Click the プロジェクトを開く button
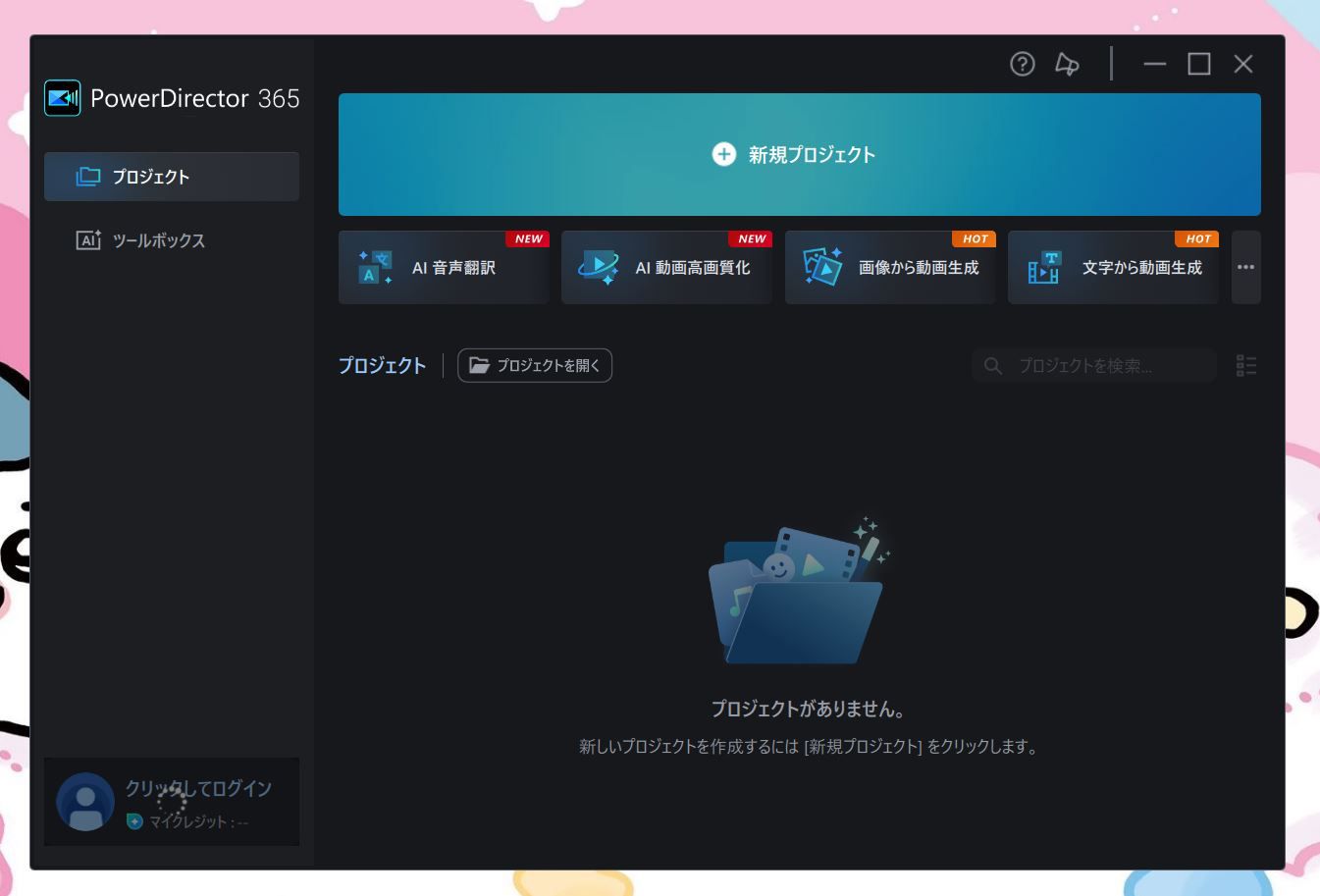1320x896 pixels. pos(535,365)
